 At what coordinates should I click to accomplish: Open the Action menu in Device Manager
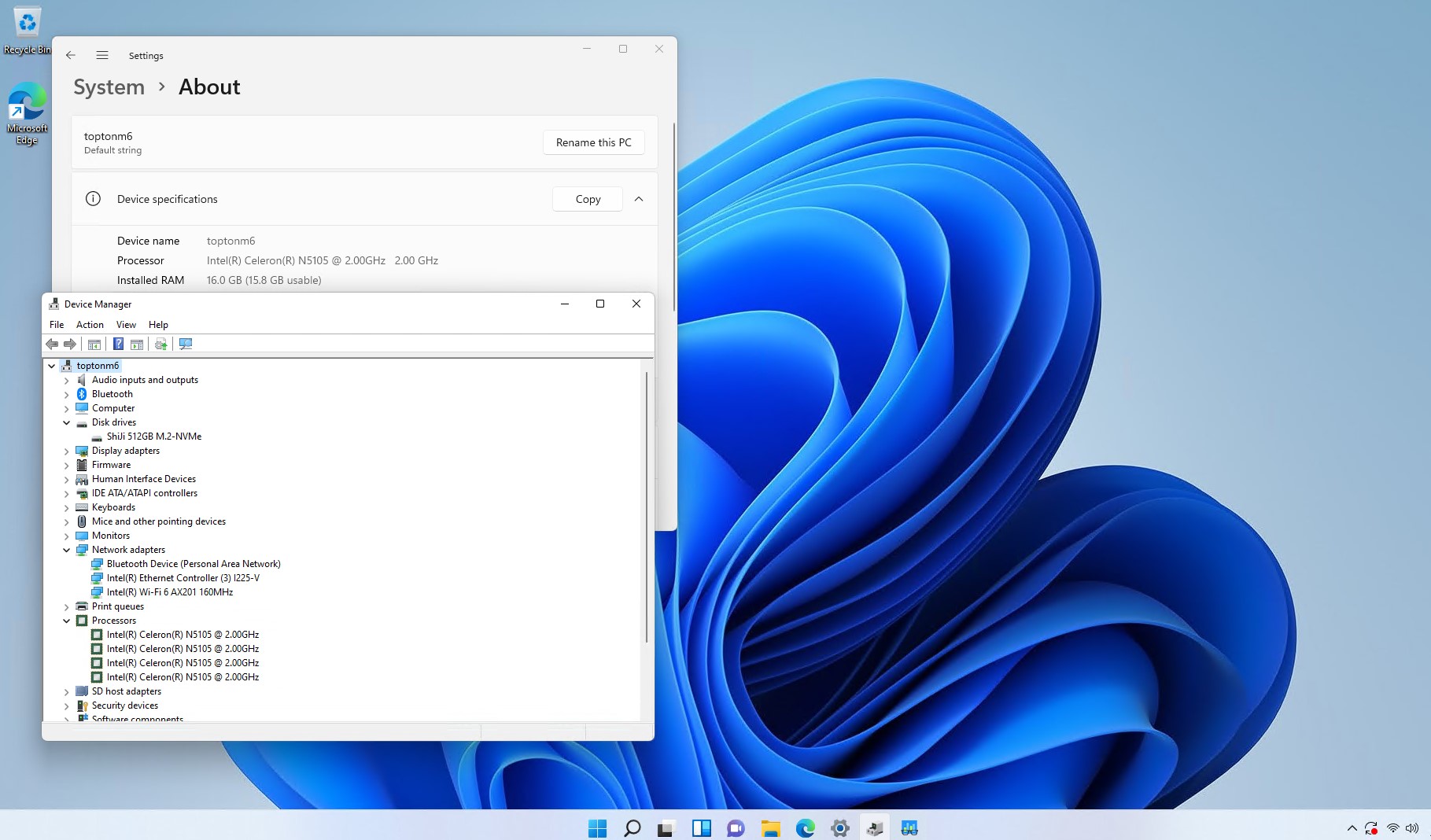point(90,325)
